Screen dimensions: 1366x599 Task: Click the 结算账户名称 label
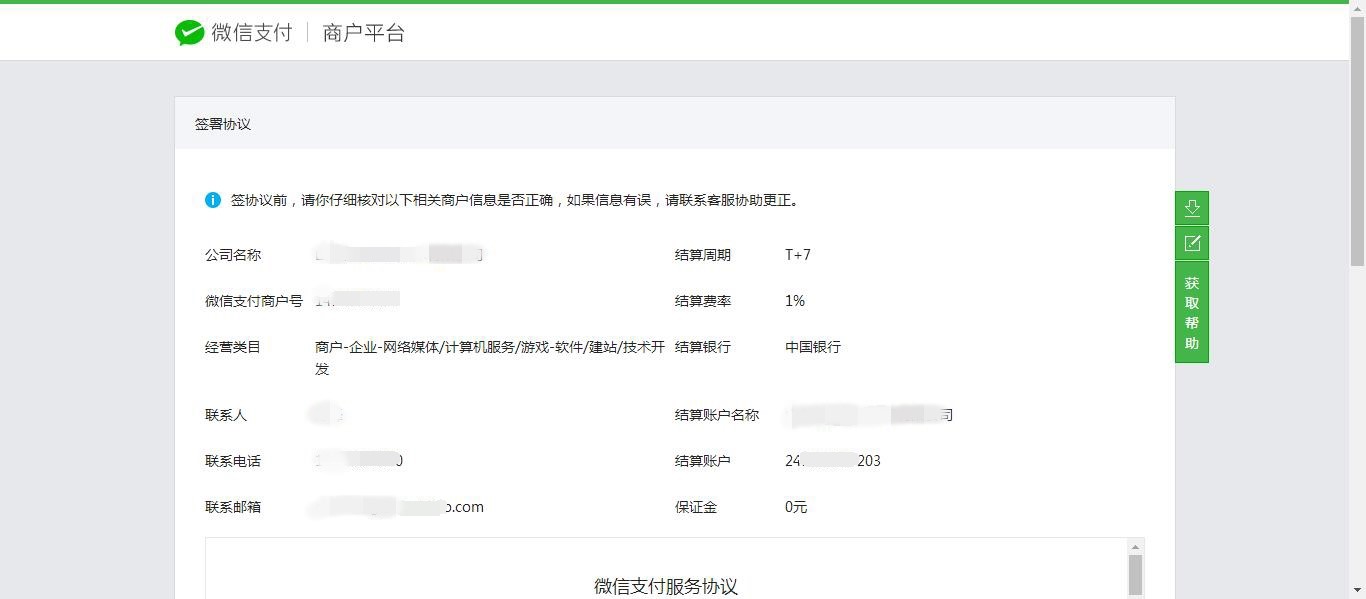(717, 415)
